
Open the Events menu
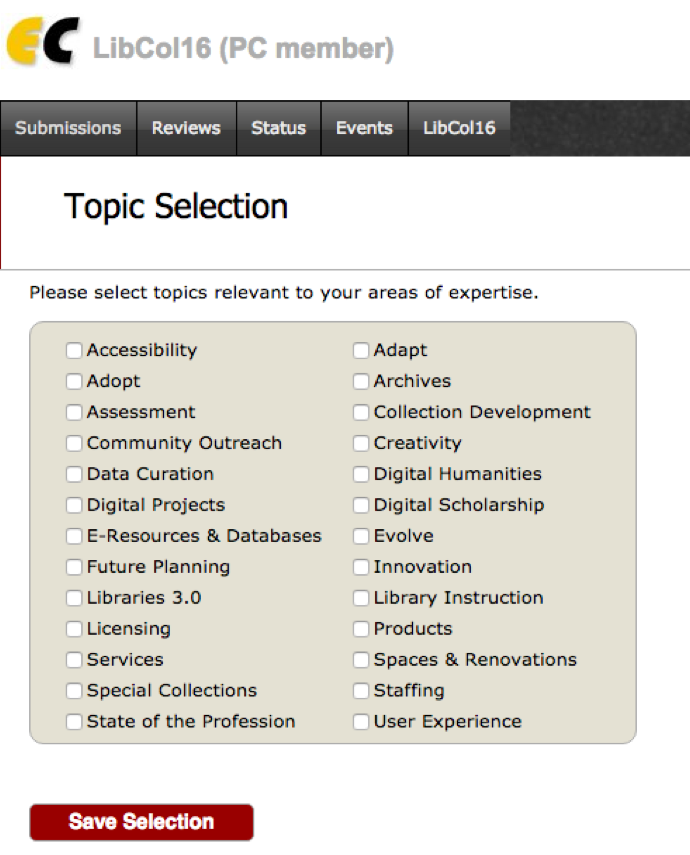[364, 128]
